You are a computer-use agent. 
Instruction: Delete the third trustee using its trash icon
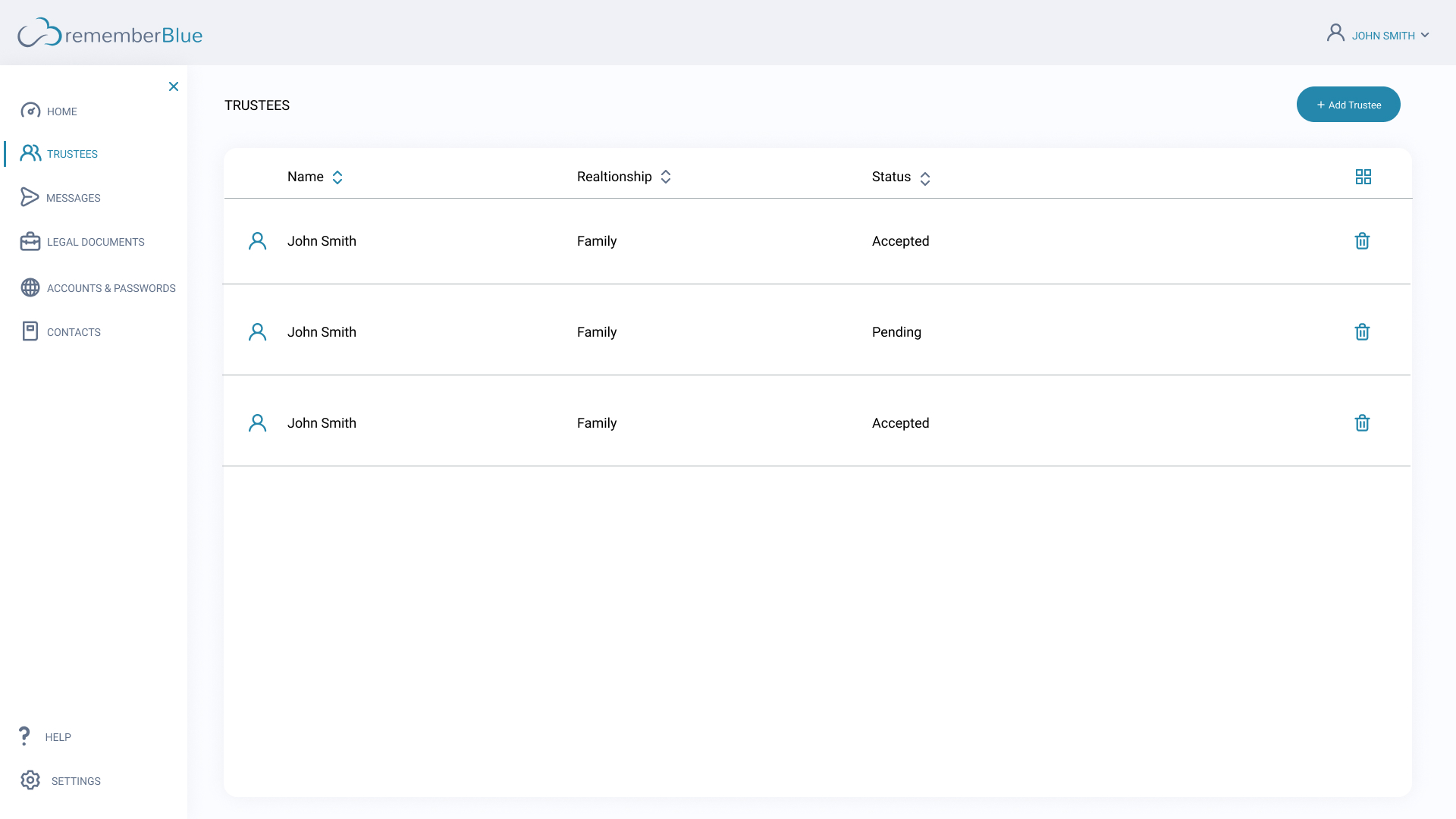[1362, 423]
